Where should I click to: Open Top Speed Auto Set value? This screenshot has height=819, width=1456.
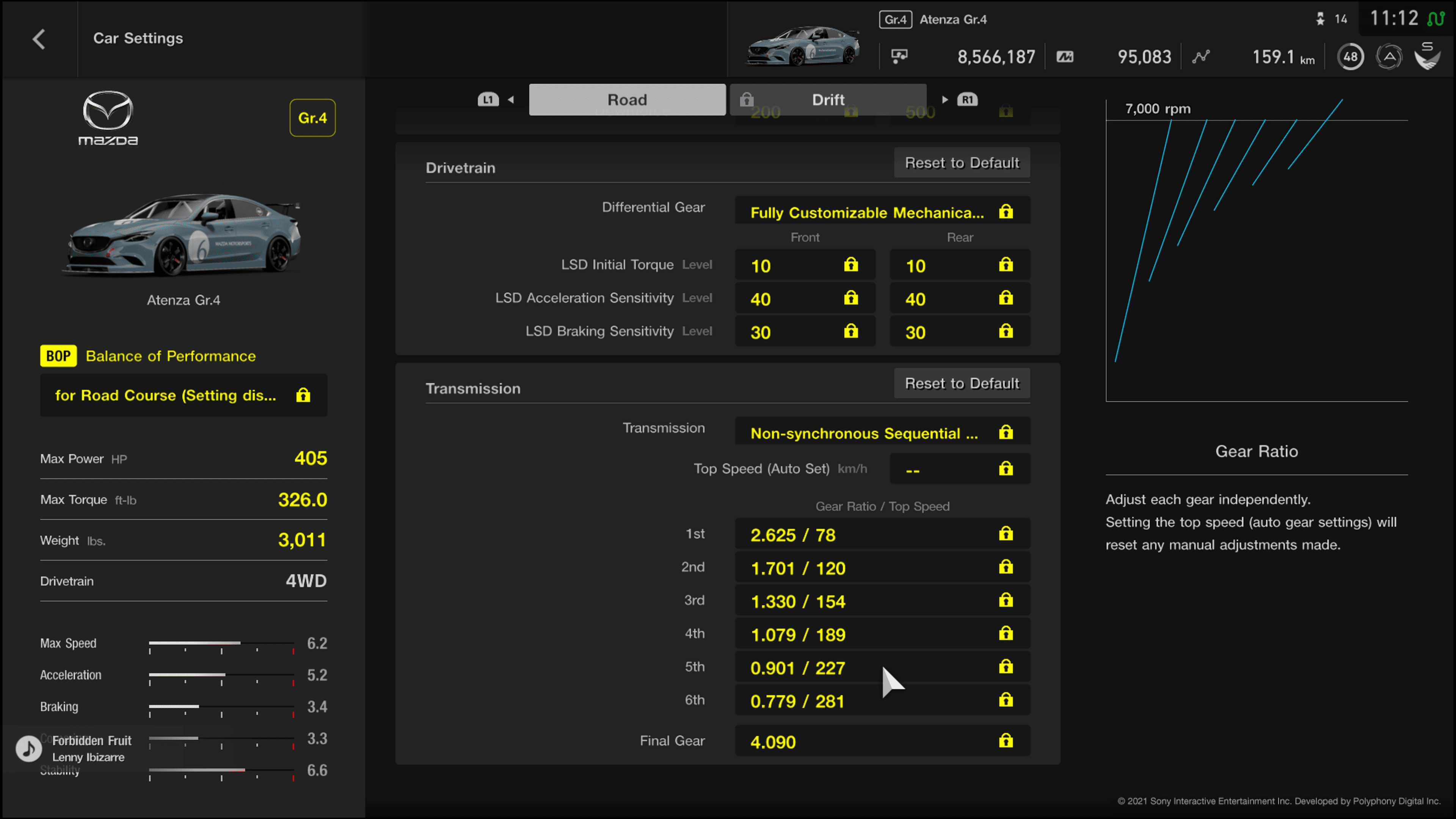pos(960,469)
